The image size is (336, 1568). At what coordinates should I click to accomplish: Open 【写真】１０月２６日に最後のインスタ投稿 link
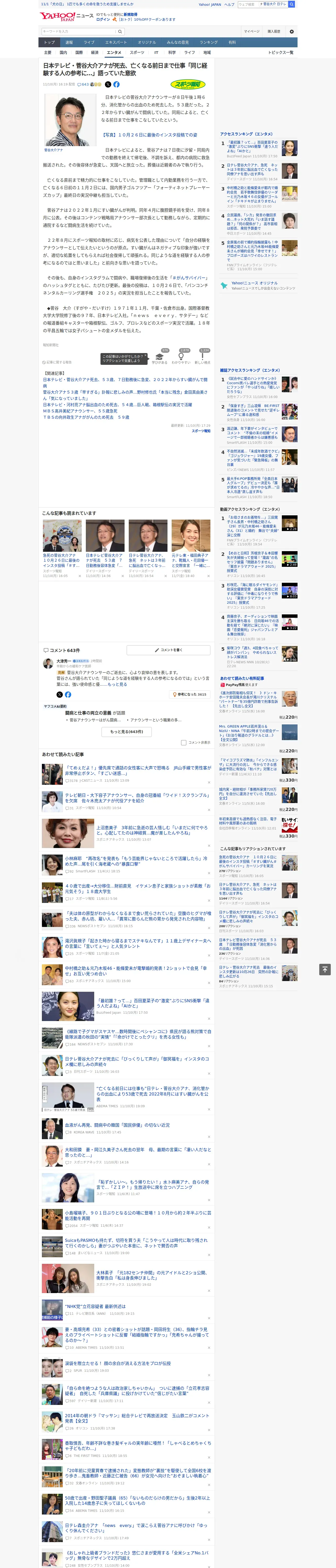coord(149,135)
